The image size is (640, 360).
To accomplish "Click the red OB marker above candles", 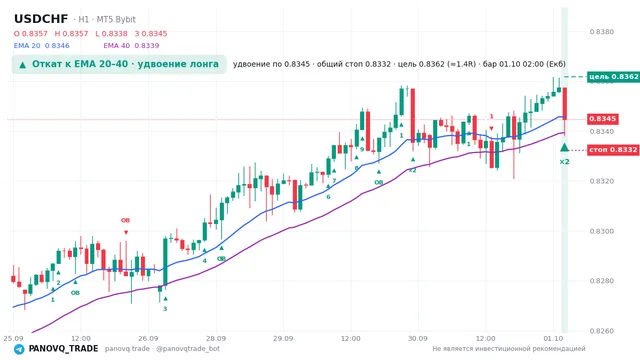I will (125, 220).
